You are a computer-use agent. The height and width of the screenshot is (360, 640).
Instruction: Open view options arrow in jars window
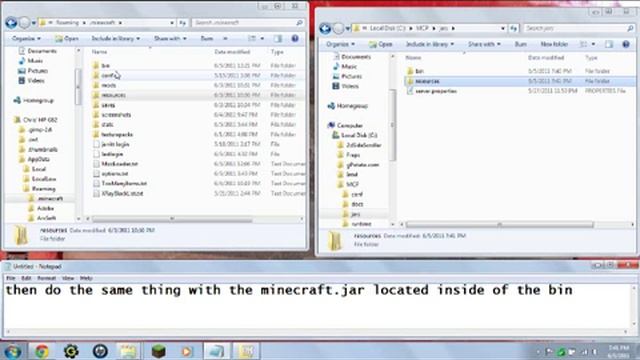coord(593,44)
